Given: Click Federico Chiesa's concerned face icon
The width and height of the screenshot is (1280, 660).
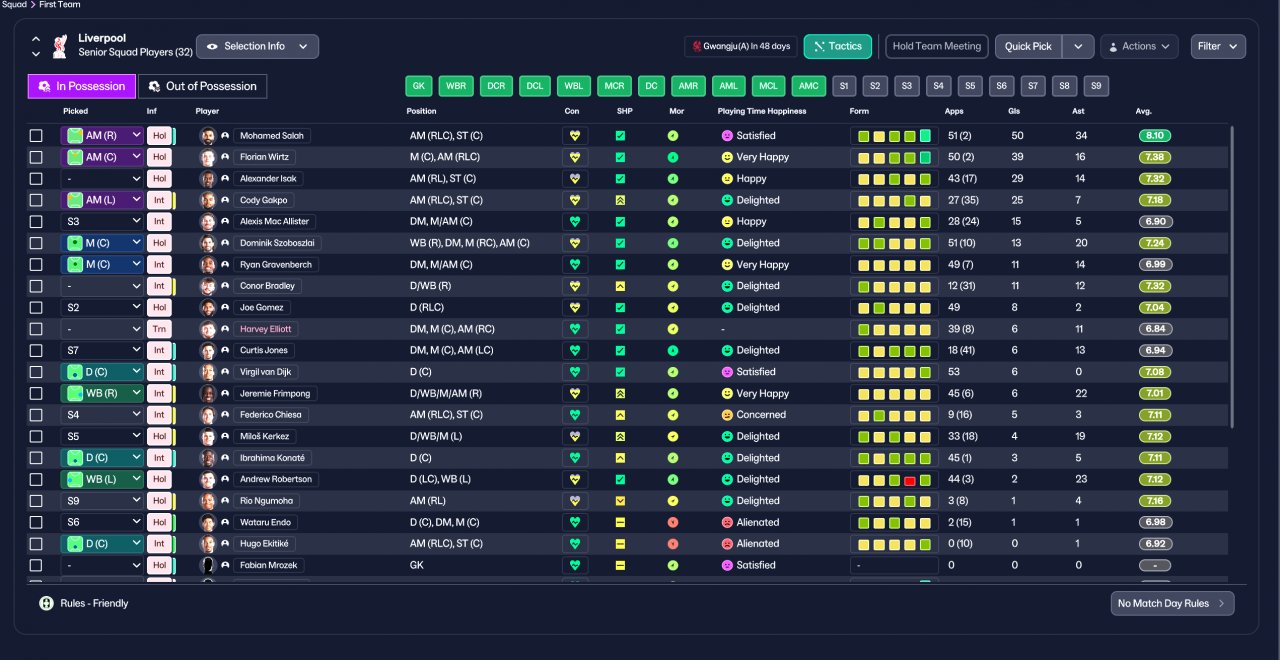Looking at the screenshot, I should [x=727, y=415].
